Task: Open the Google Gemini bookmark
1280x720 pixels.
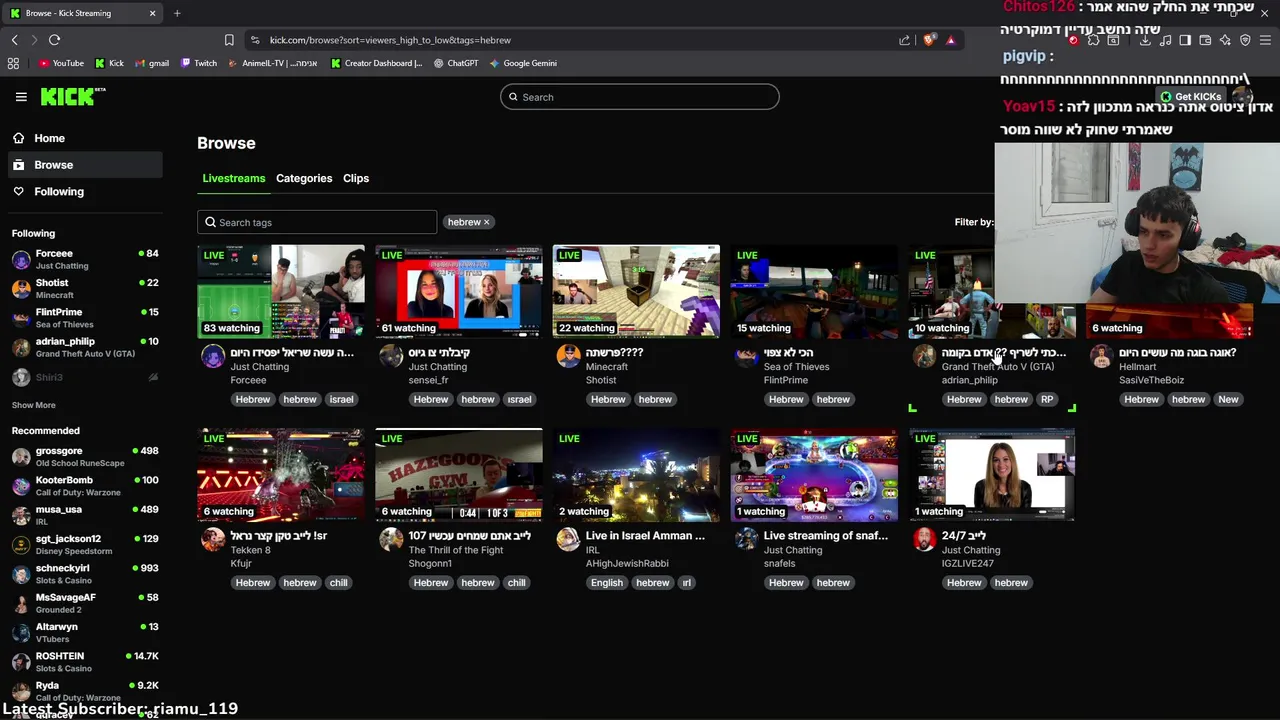Action: coord(523,63)
